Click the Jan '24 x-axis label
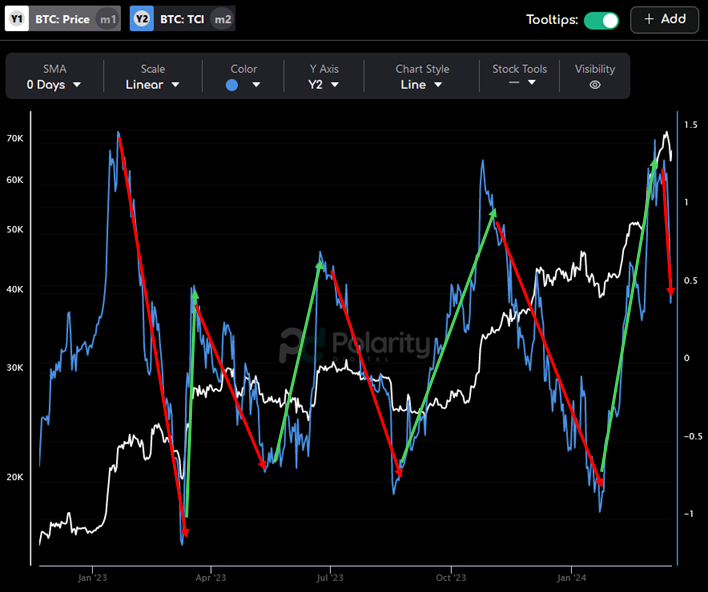The image size is (708, 592). click(572, 578)
